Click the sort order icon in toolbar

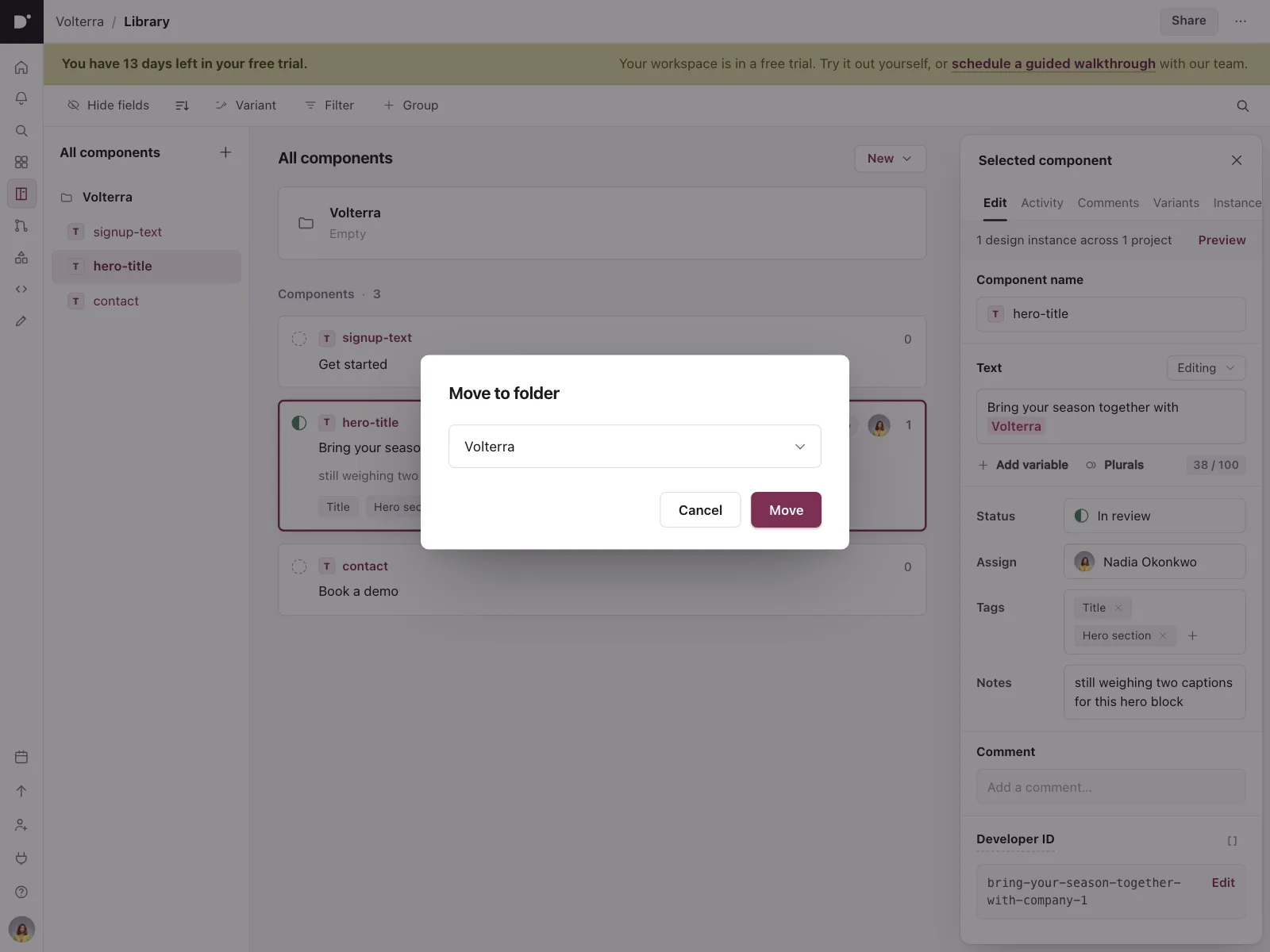coord(182,106)
